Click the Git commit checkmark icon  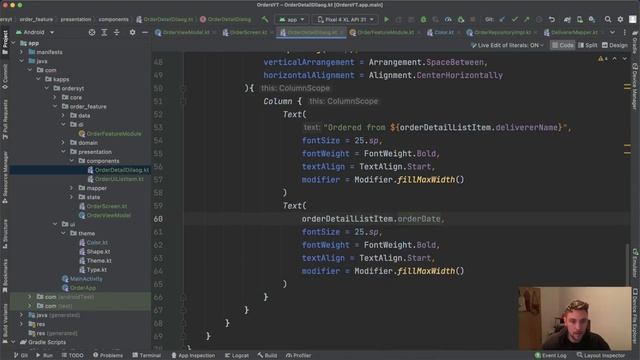coord(514,19)
